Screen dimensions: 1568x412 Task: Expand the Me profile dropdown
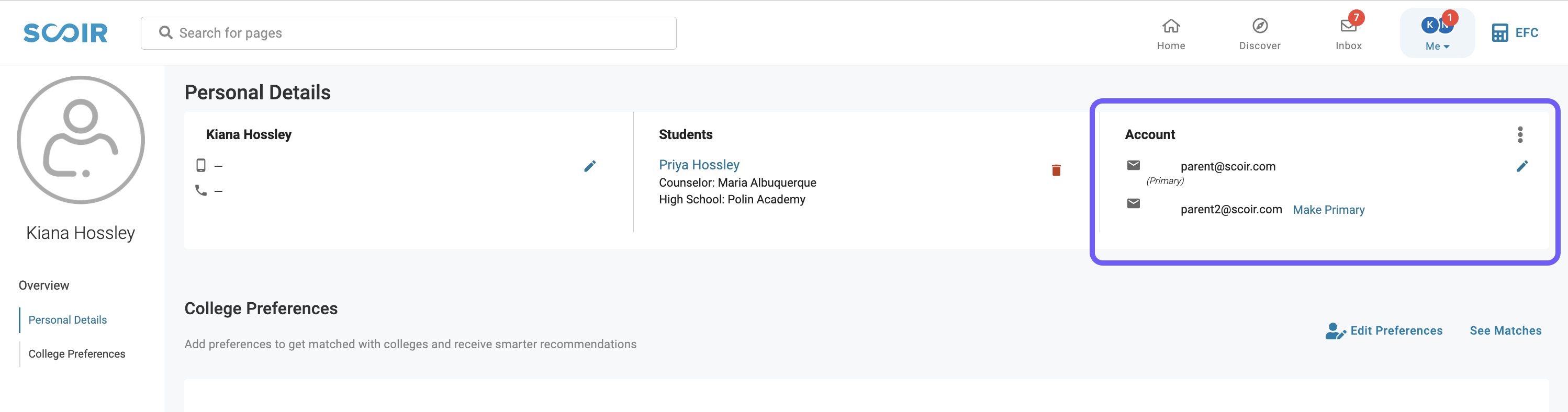tap(1437, 33)
